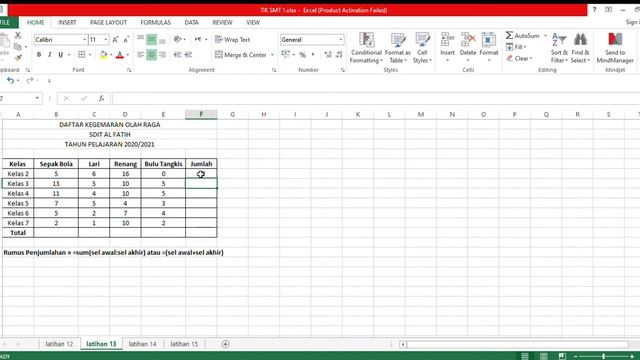Open Find & Select
The image size is (640, 360).
(x=580, y=48)
